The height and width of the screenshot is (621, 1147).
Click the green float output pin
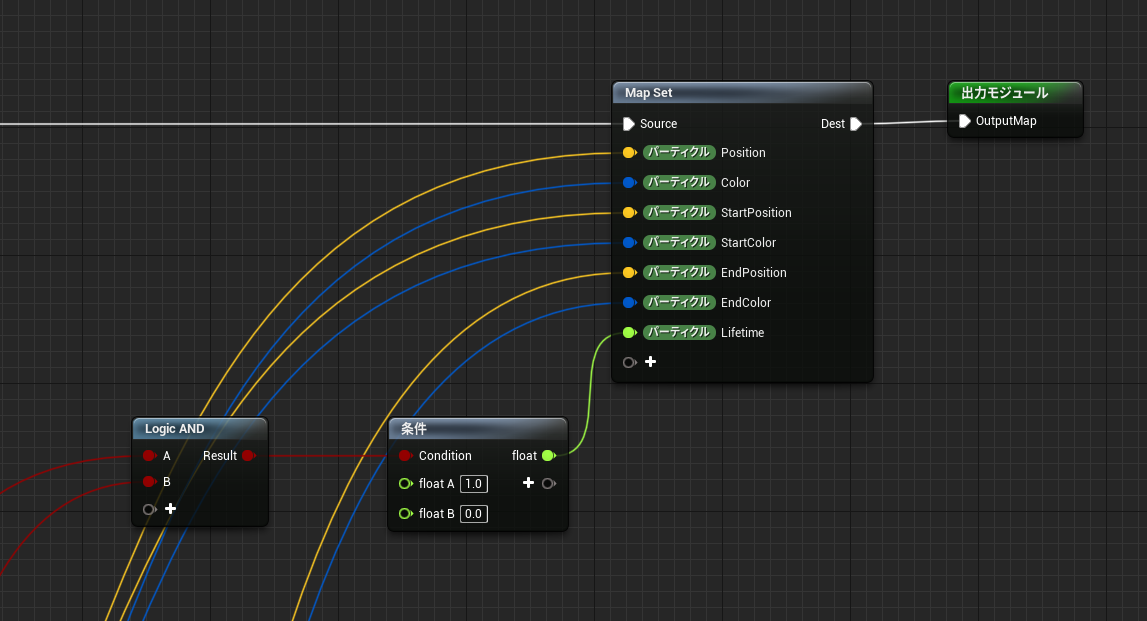coord(549,456)
